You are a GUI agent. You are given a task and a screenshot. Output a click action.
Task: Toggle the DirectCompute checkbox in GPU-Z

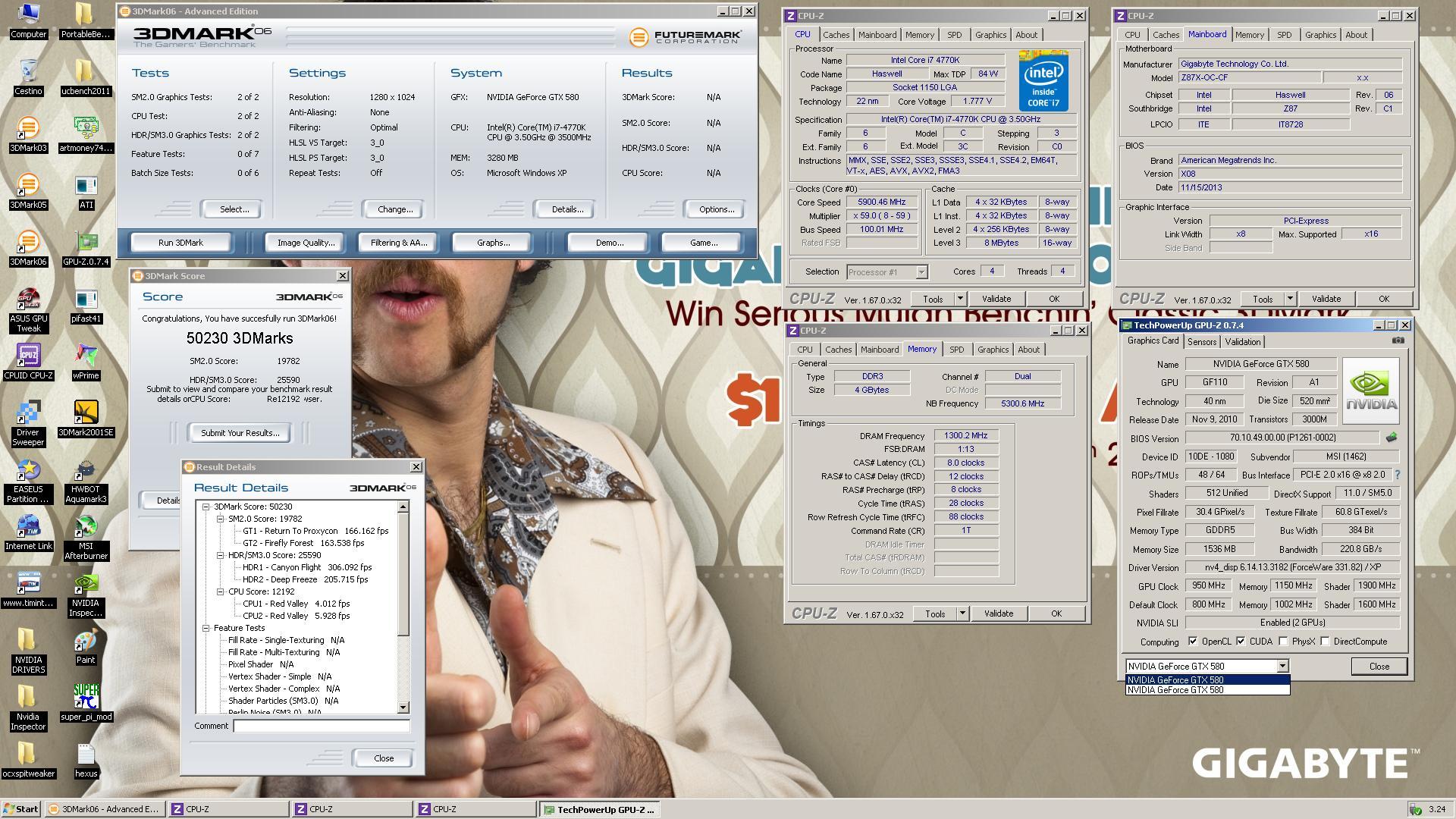pos(1325,642)
